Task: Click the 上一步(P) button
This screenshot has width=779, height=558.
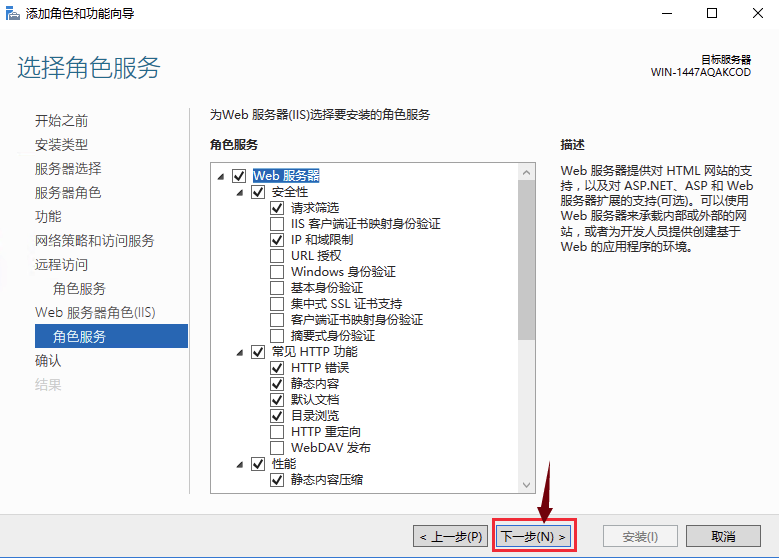Action: click(451, 536)
